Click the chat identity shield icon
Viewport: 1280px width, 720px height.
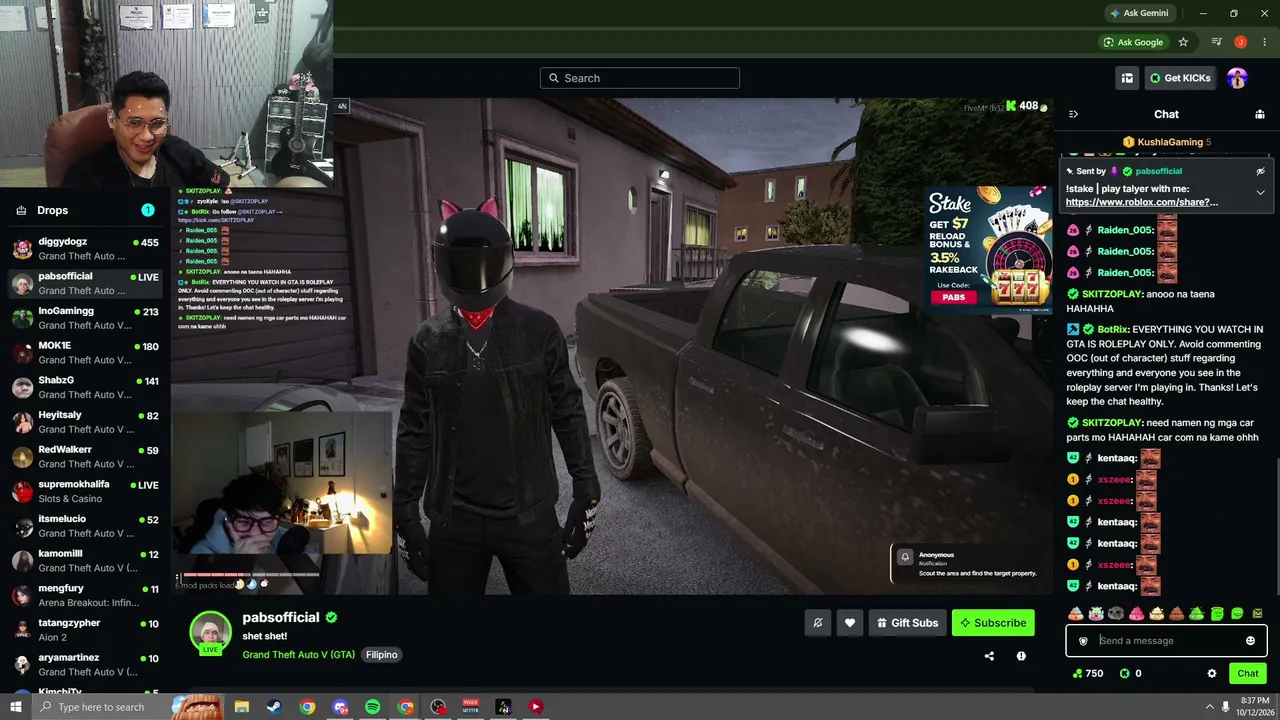(x=1083, y=641)
